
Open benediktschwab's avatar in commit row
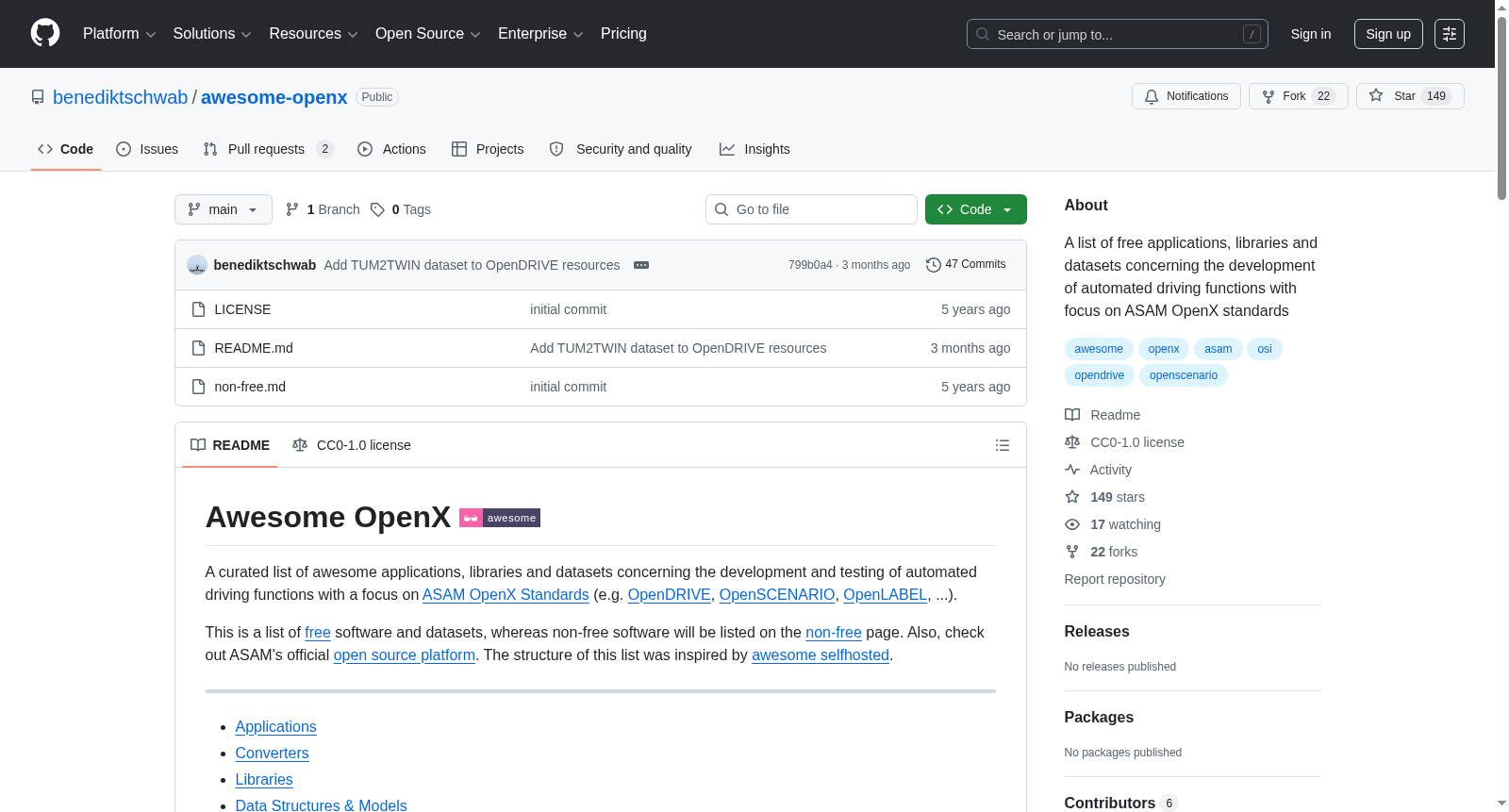197,265
